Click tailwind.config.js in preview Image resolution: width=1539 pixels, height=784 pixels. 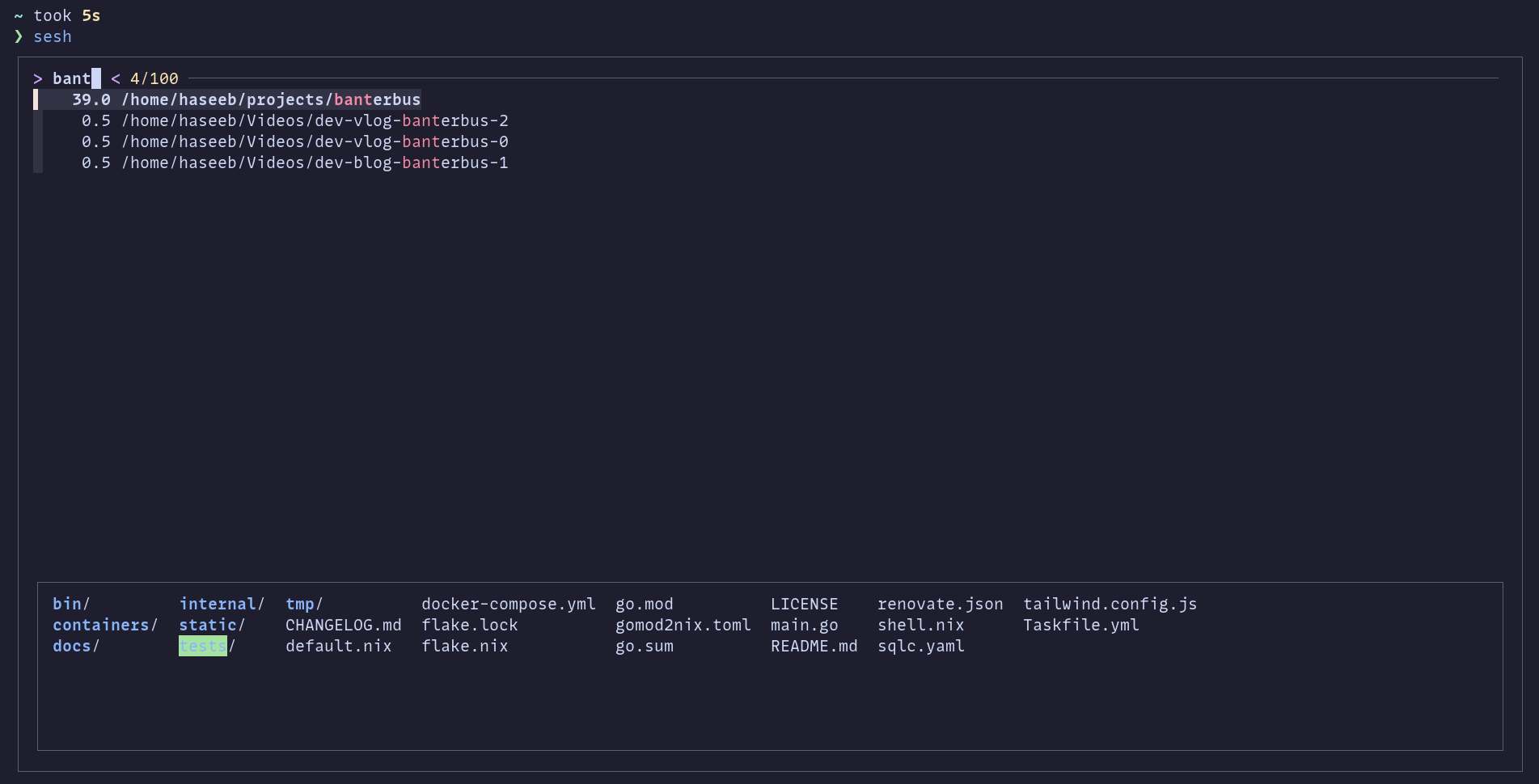click(1110, 604)
